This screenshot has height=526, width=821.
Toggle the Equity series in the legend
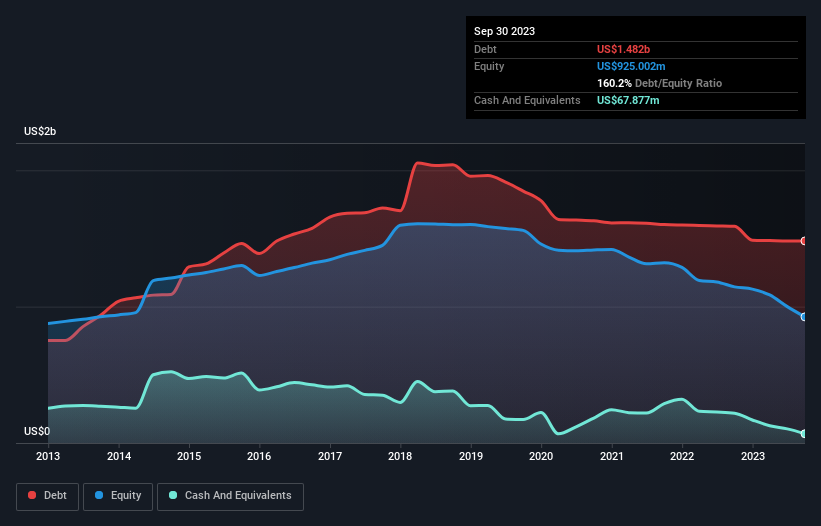pyautogui.click(x=118, y=496)
